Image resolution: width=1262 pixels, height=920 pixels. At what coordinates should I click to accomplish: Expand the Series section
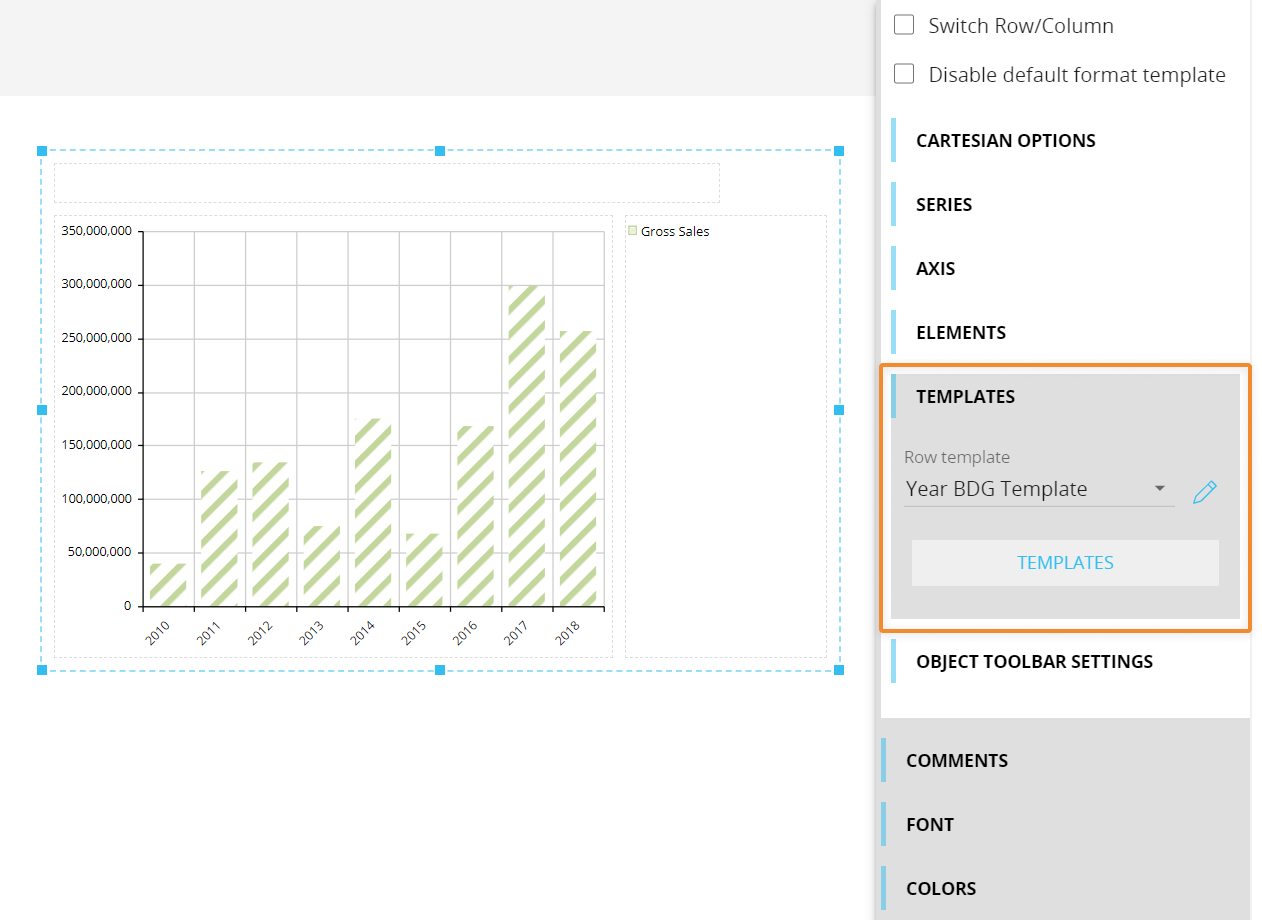(x=943, y=205)
